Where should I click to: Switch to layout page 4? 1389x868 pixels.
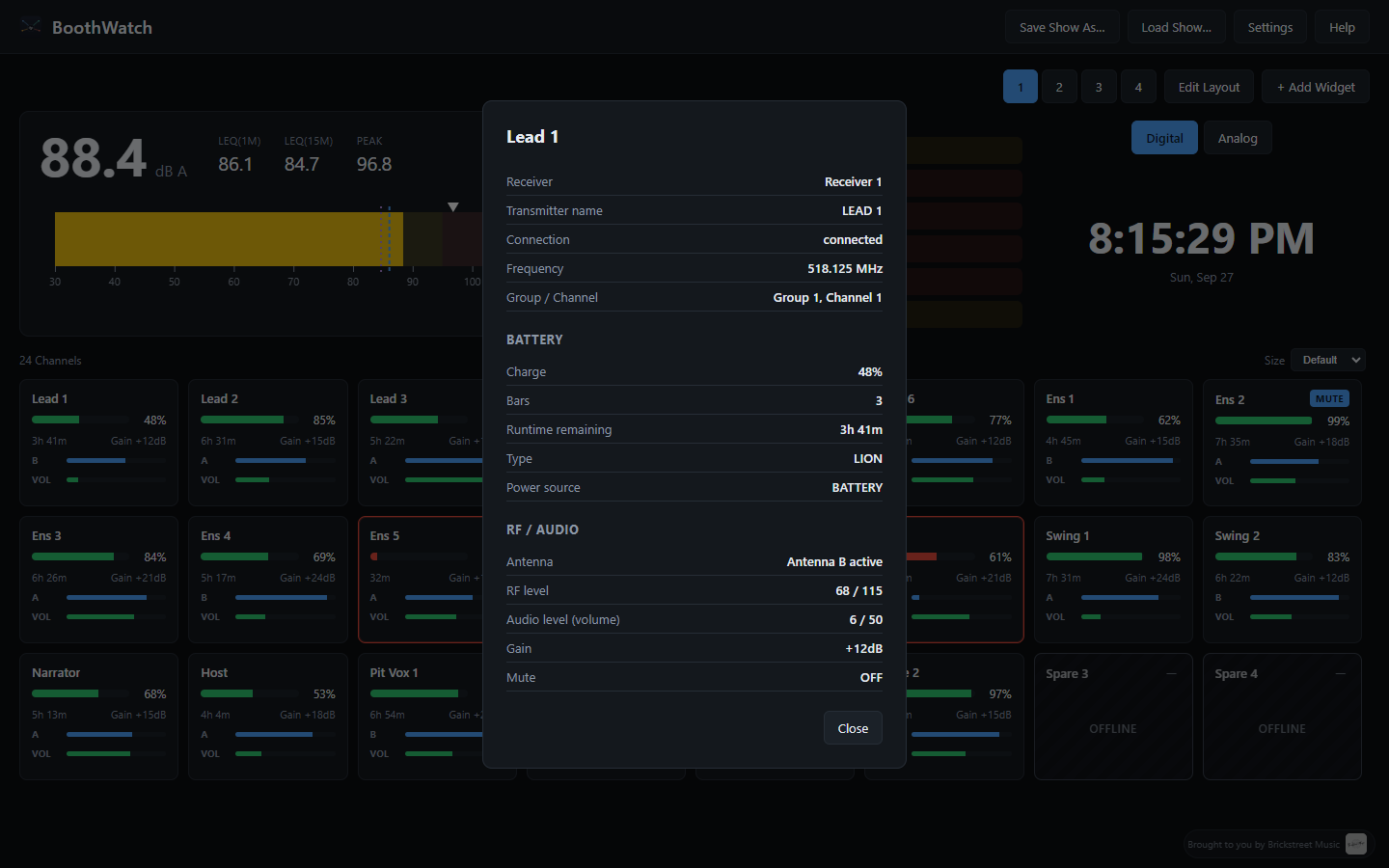click(1138, 87)
